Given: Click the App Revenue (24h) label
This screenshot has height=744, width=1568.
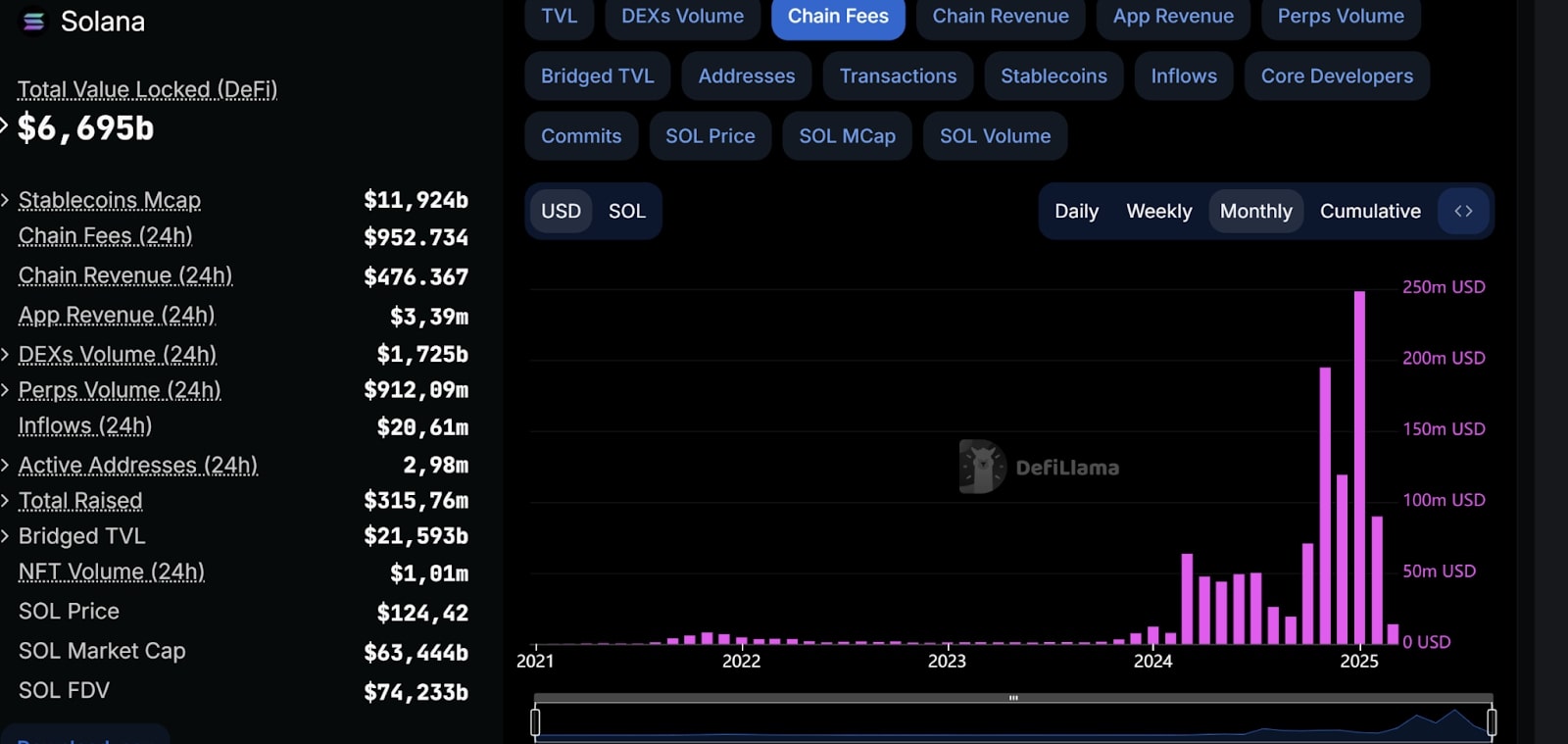Looking at the screenshot, I should point(117,315).
